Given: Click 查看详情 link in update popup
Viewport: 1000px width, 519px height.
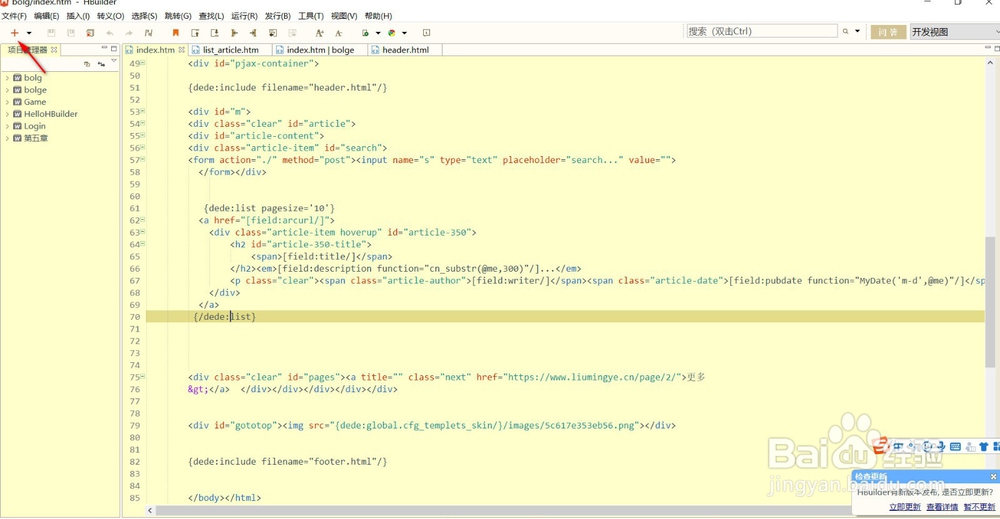Looking at the screenshot, I should tap(942, 507).
